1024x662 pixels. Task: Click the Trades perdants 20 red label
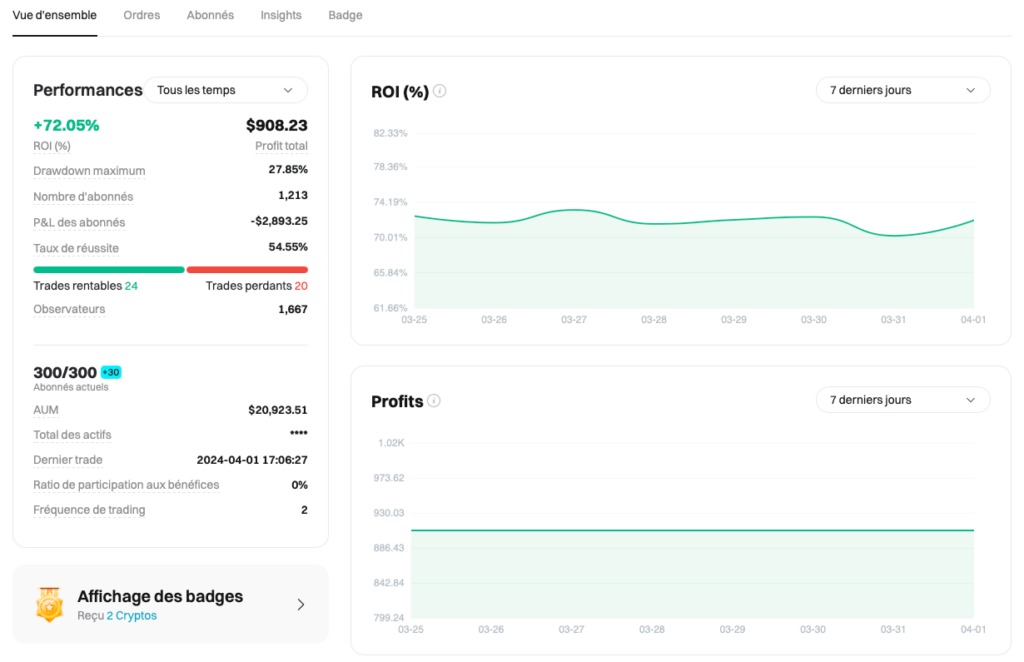(x=255, y=285)
